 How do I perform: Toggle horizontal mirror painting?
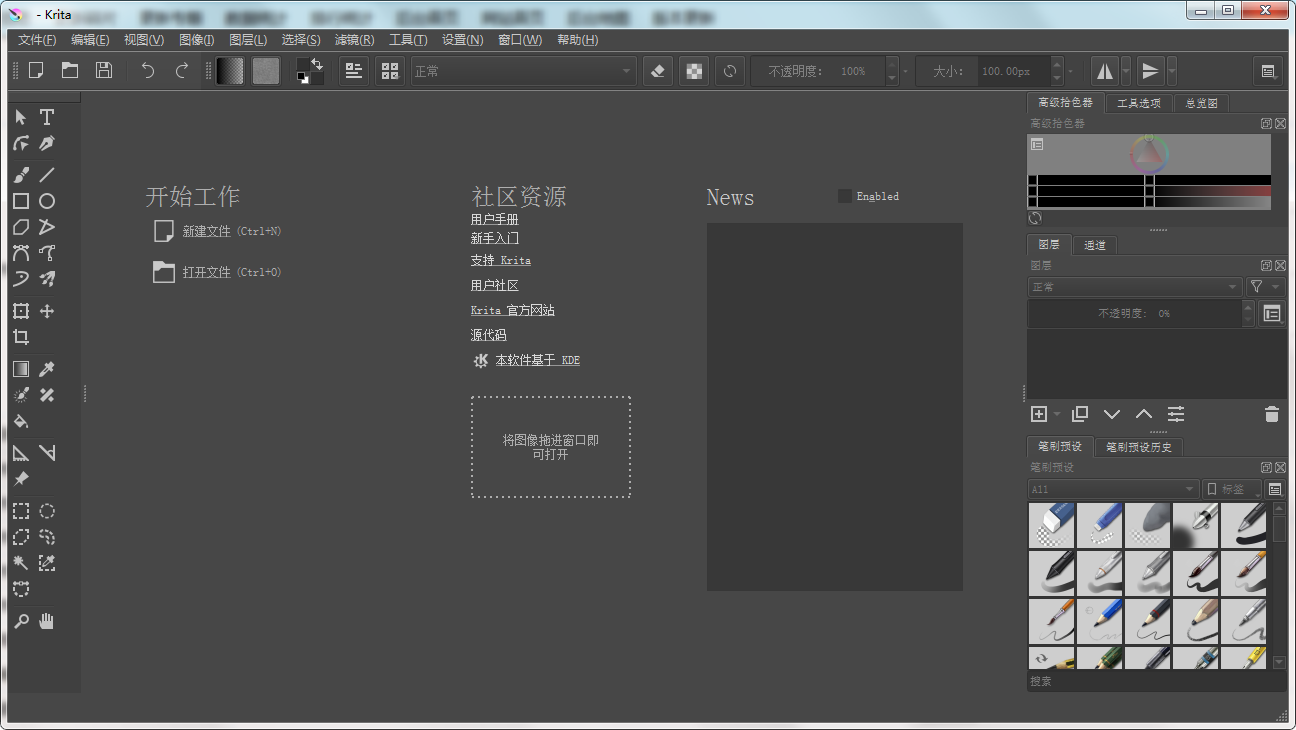[x=1105, y=70]
